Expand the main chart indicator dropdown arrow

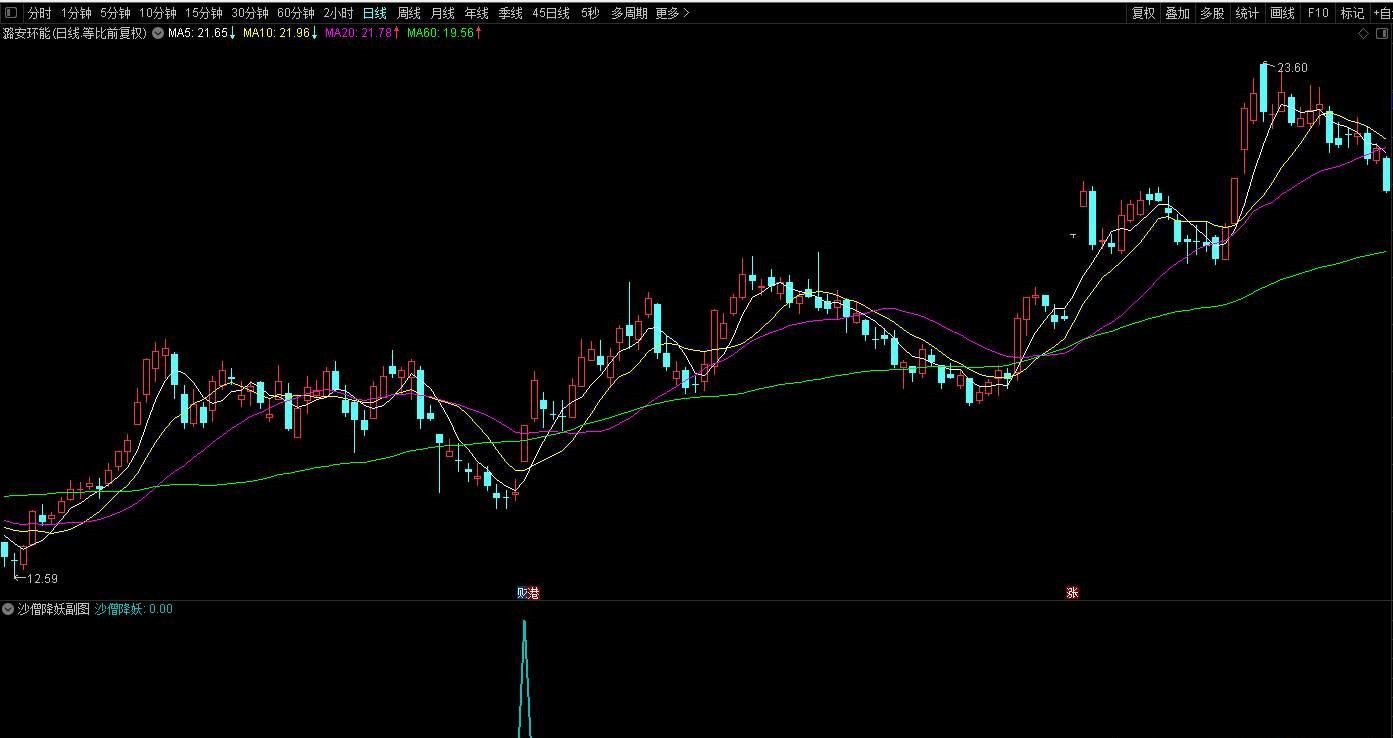pyautogui.click(x=158, y=33)
